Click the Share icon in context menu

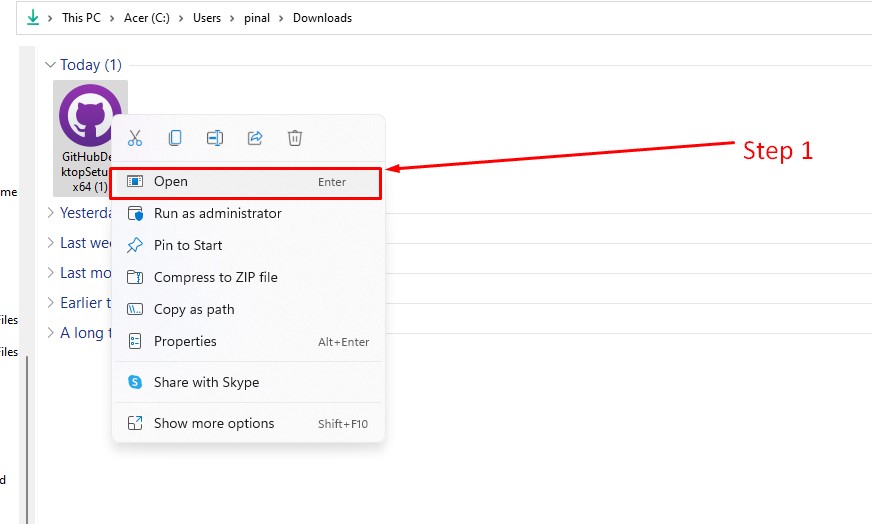pos(255,137)
